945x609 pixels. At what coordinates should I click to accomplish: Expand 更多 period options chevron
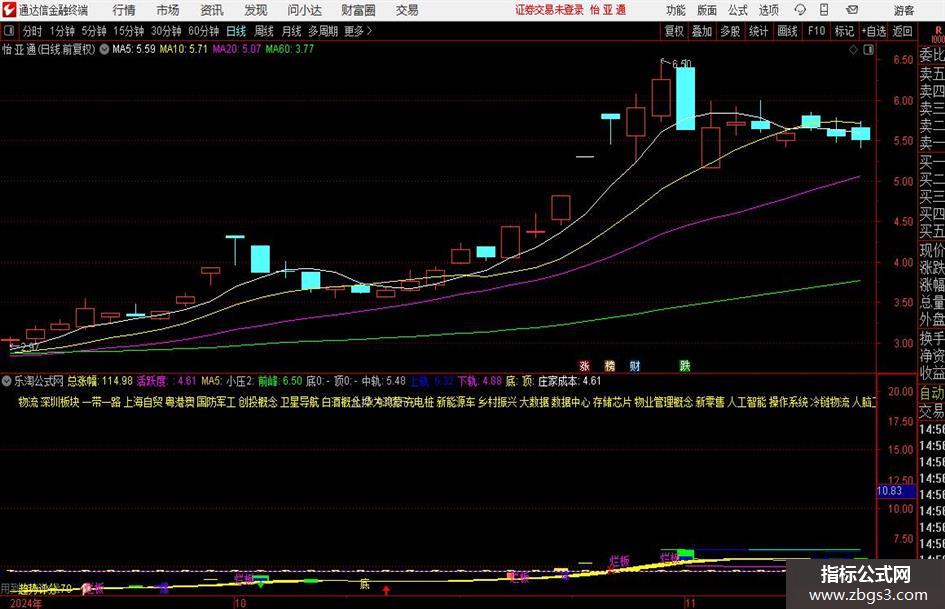click(369, 31)
